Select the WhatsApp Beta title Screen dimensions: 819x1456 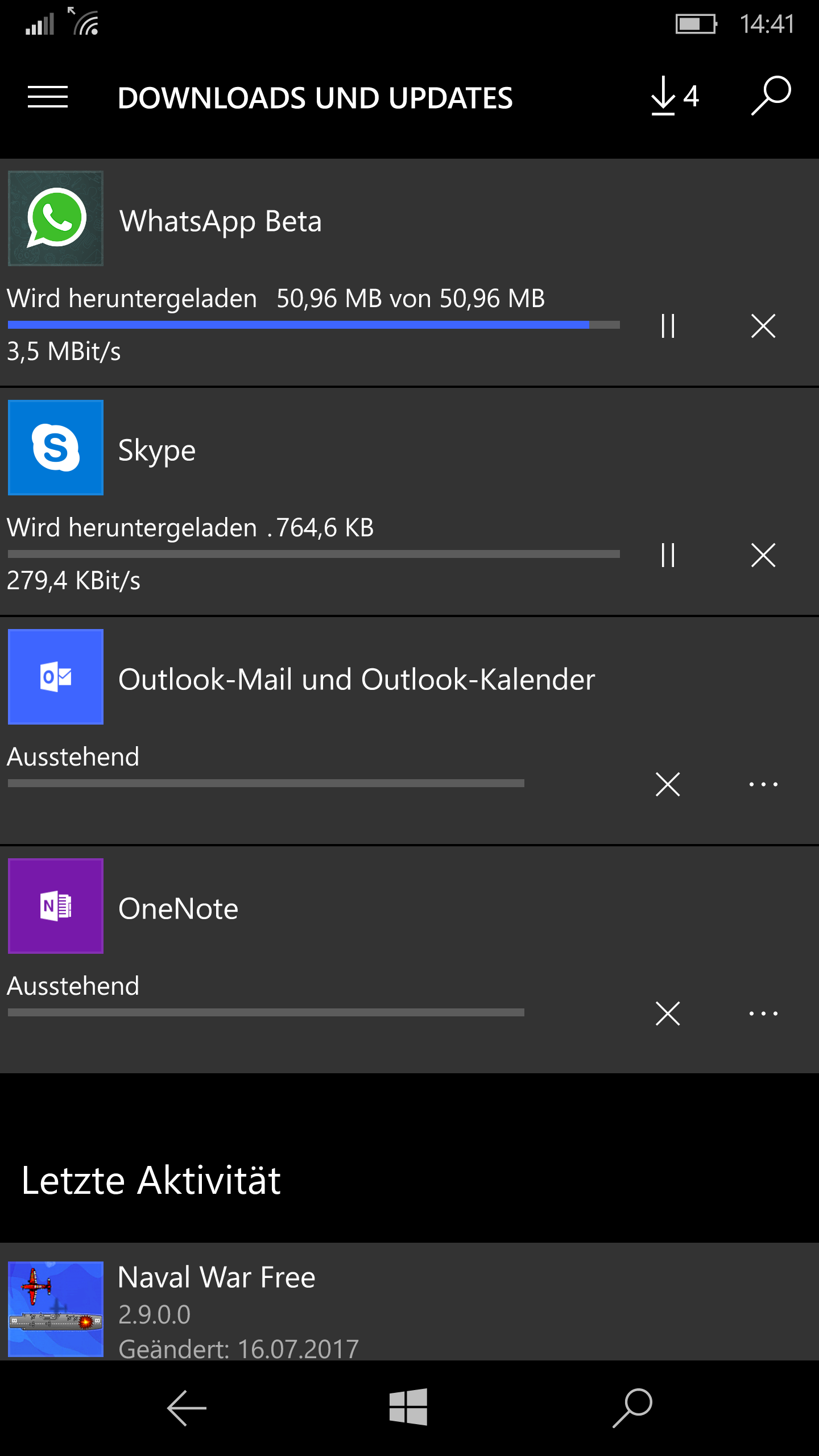221,222
